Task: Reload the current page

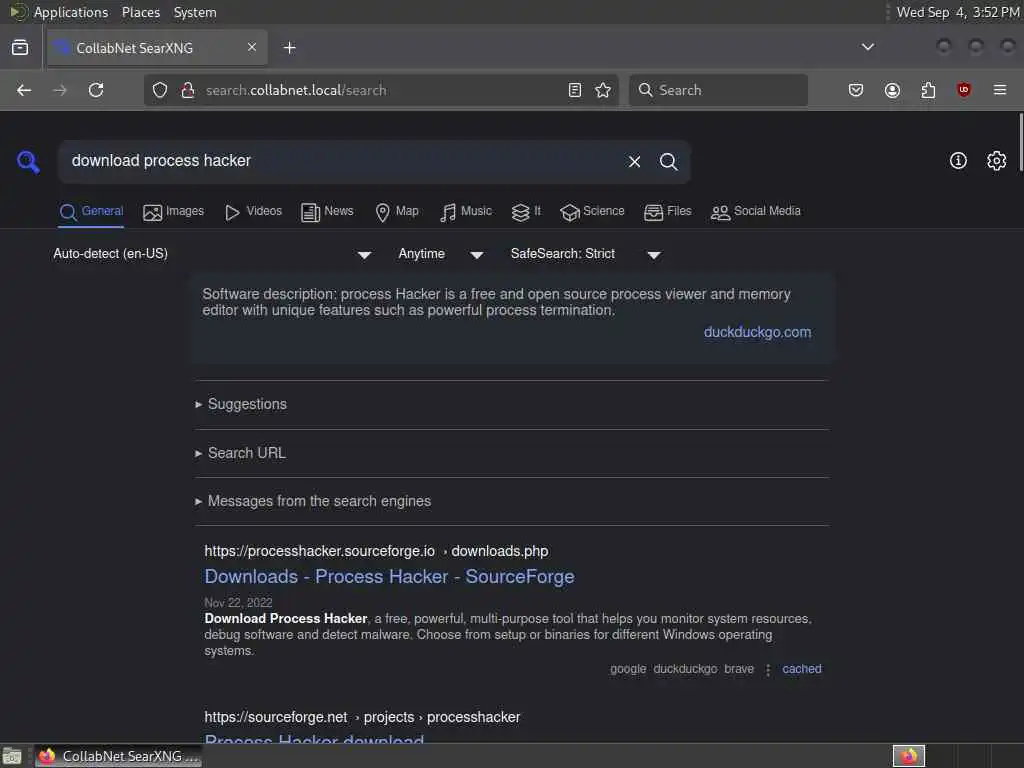Action: coord(96,90)
